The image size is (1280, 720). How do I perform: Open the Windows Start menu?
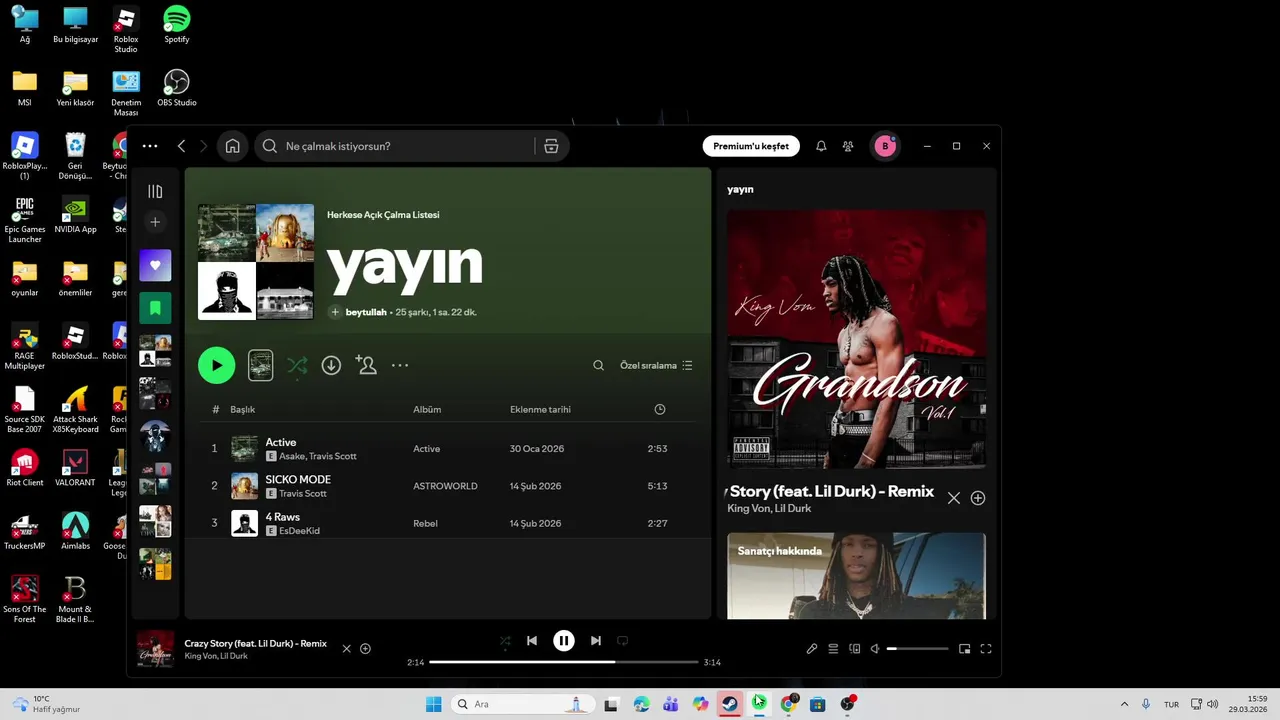click(433, 704)
